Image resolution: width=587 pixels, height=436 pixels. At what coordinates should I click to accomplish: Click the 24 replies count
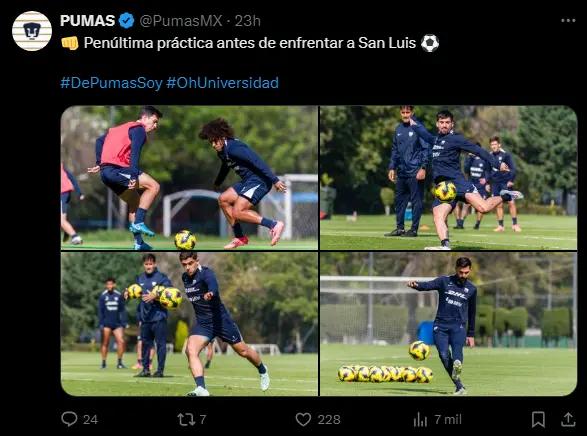[90, 420]
